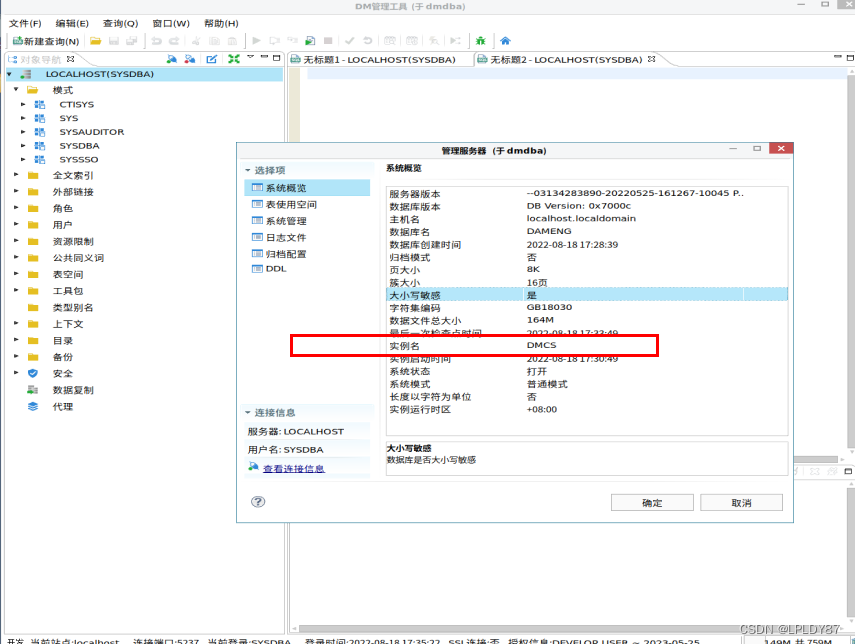
Task: Click the stop square toolbar icon
Action: coord(328,41)
